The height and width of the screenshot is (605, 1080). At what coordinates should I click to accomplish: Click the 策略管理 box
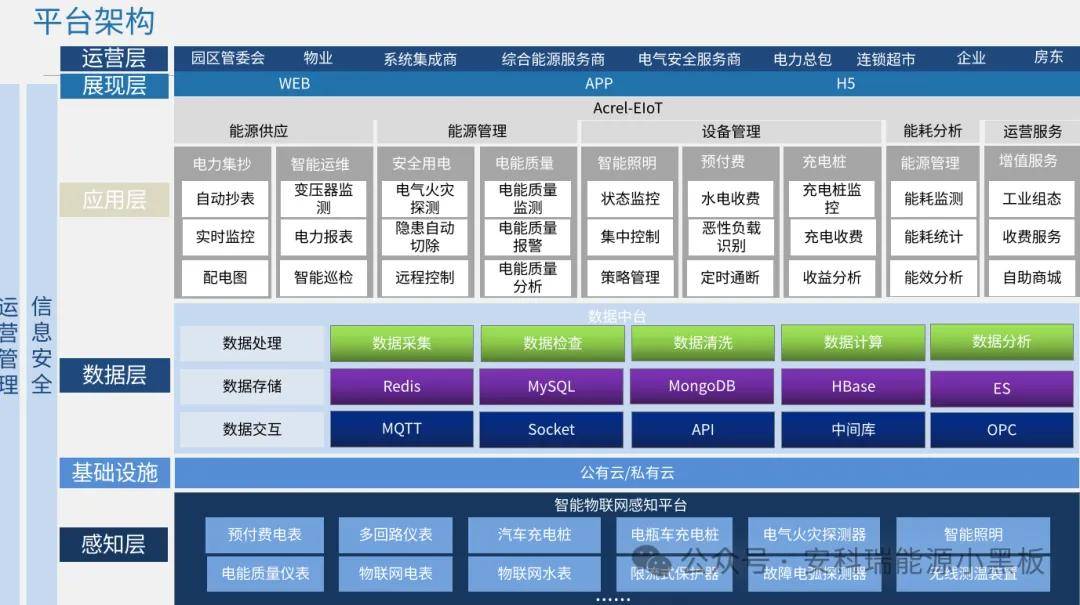[x=630, y=277]
